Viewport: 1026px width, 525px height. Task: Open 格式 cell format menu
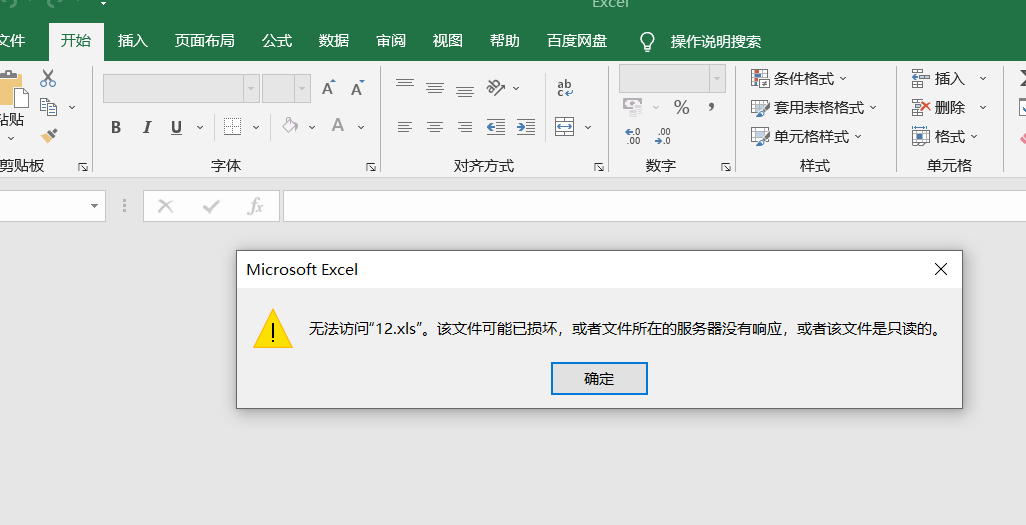click(945, 136)
